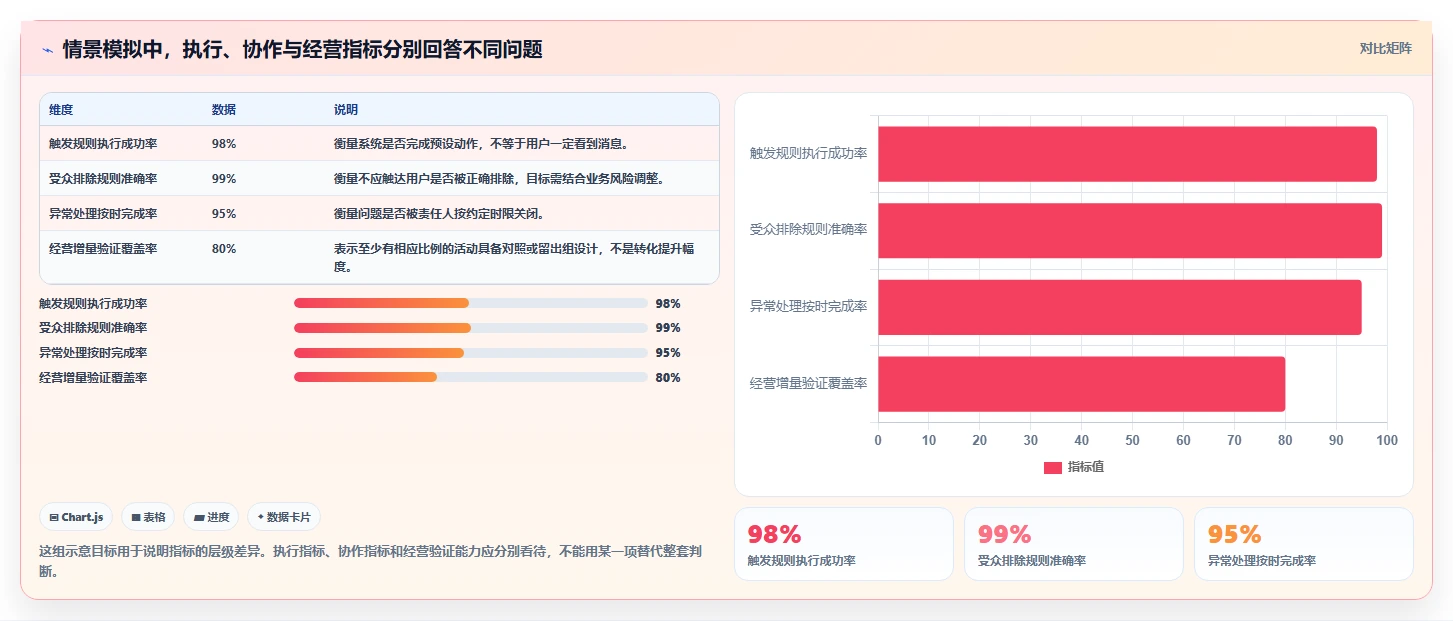Click the 触发规则执行成功率 chart bar
Screen dimensions: 1453x621
click(x=1127, y=154)
